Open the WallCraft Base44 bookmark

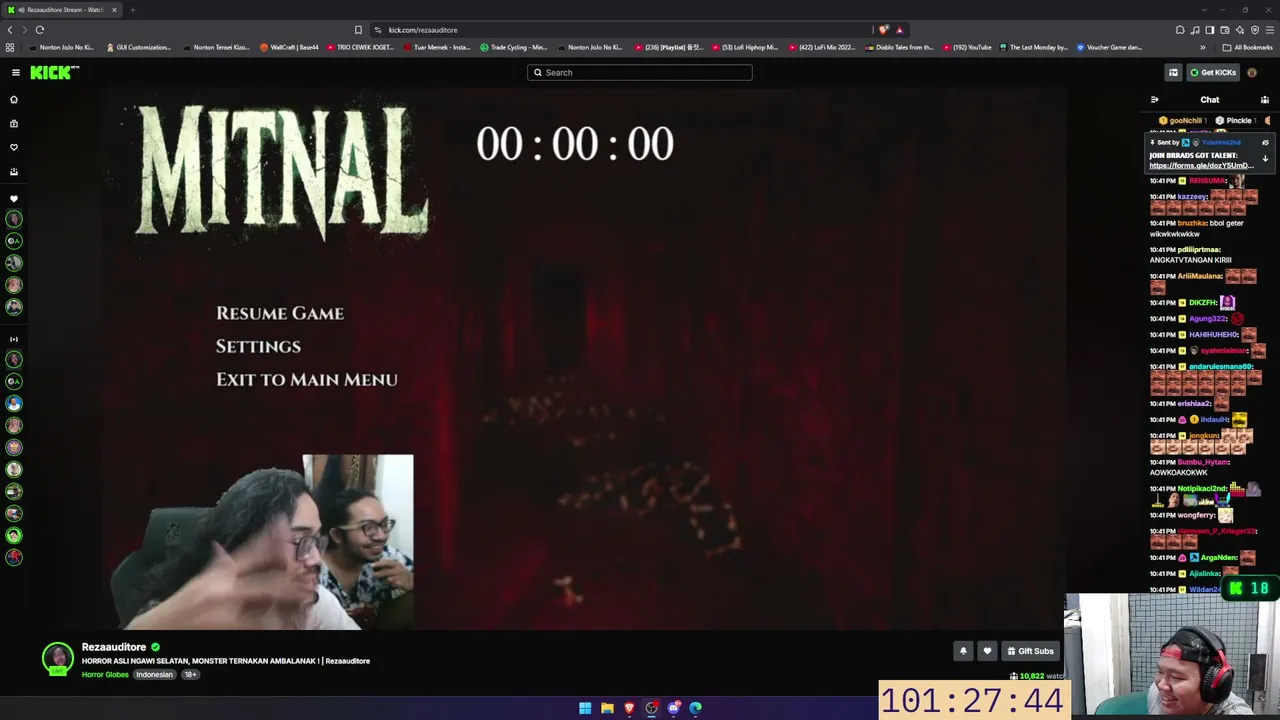coord(289,47)
